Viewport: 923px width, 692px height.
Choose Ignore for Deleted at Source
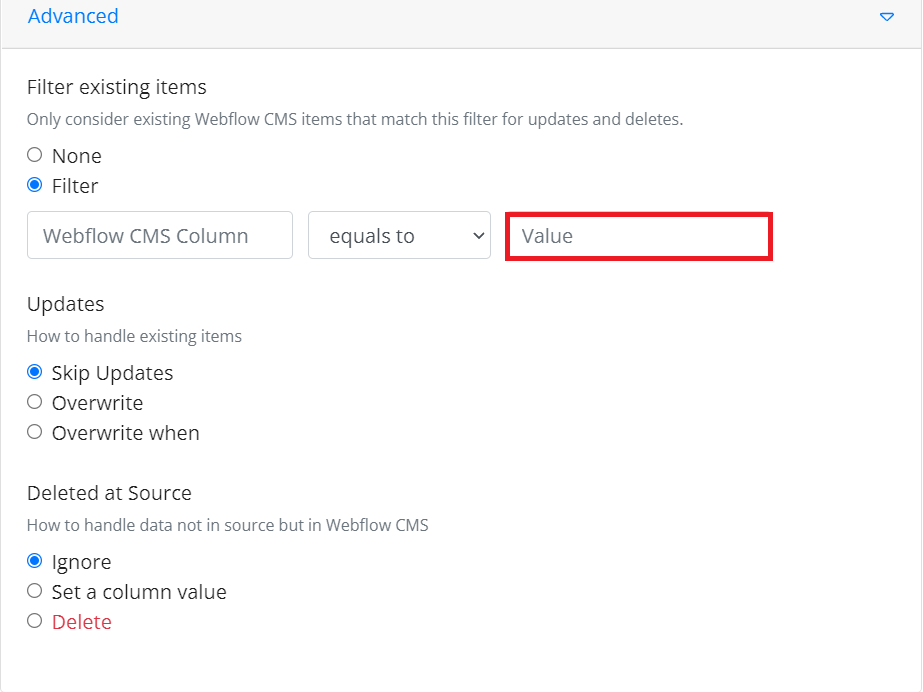click(35, 561)
